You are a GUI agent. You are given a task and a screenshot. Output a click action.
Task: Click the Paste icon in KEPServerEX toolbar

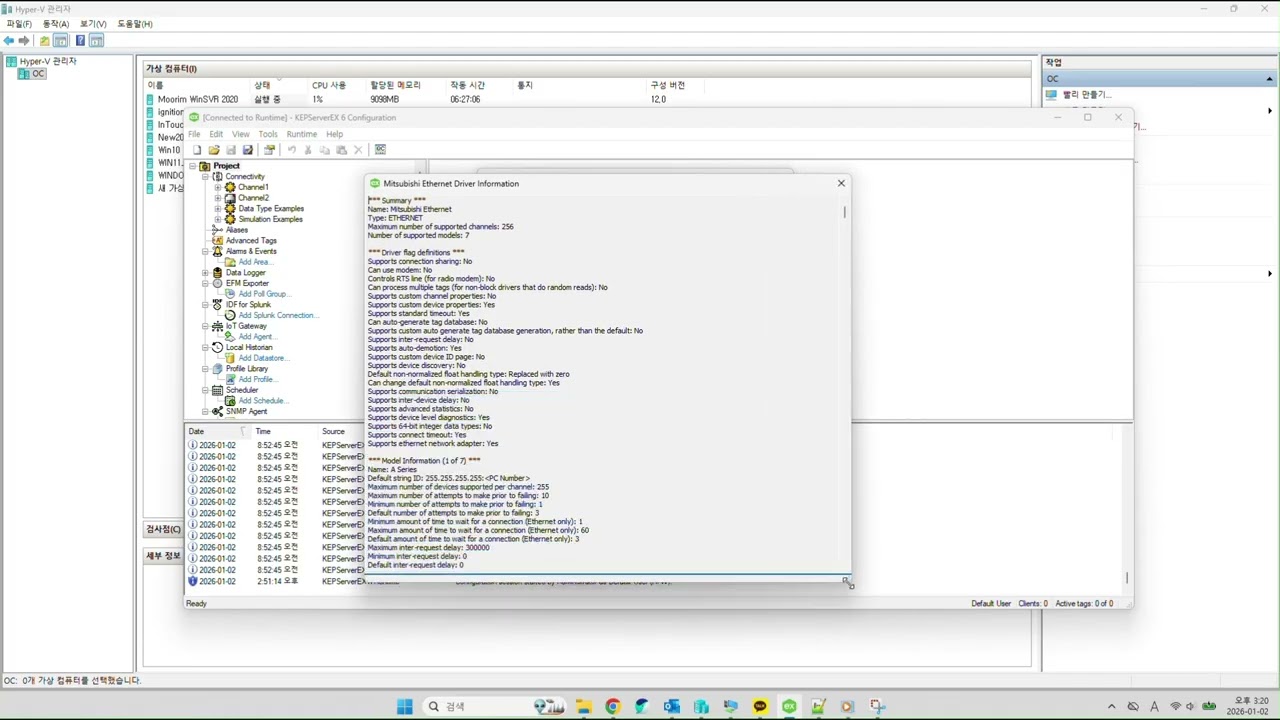pos(341,150)
